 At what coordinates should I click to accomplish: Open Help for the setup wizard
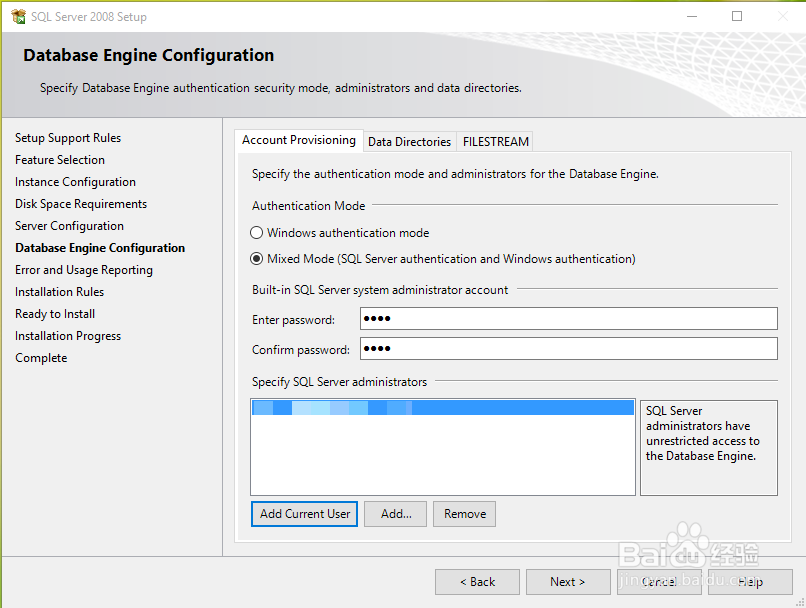click(x=750, y=582)
